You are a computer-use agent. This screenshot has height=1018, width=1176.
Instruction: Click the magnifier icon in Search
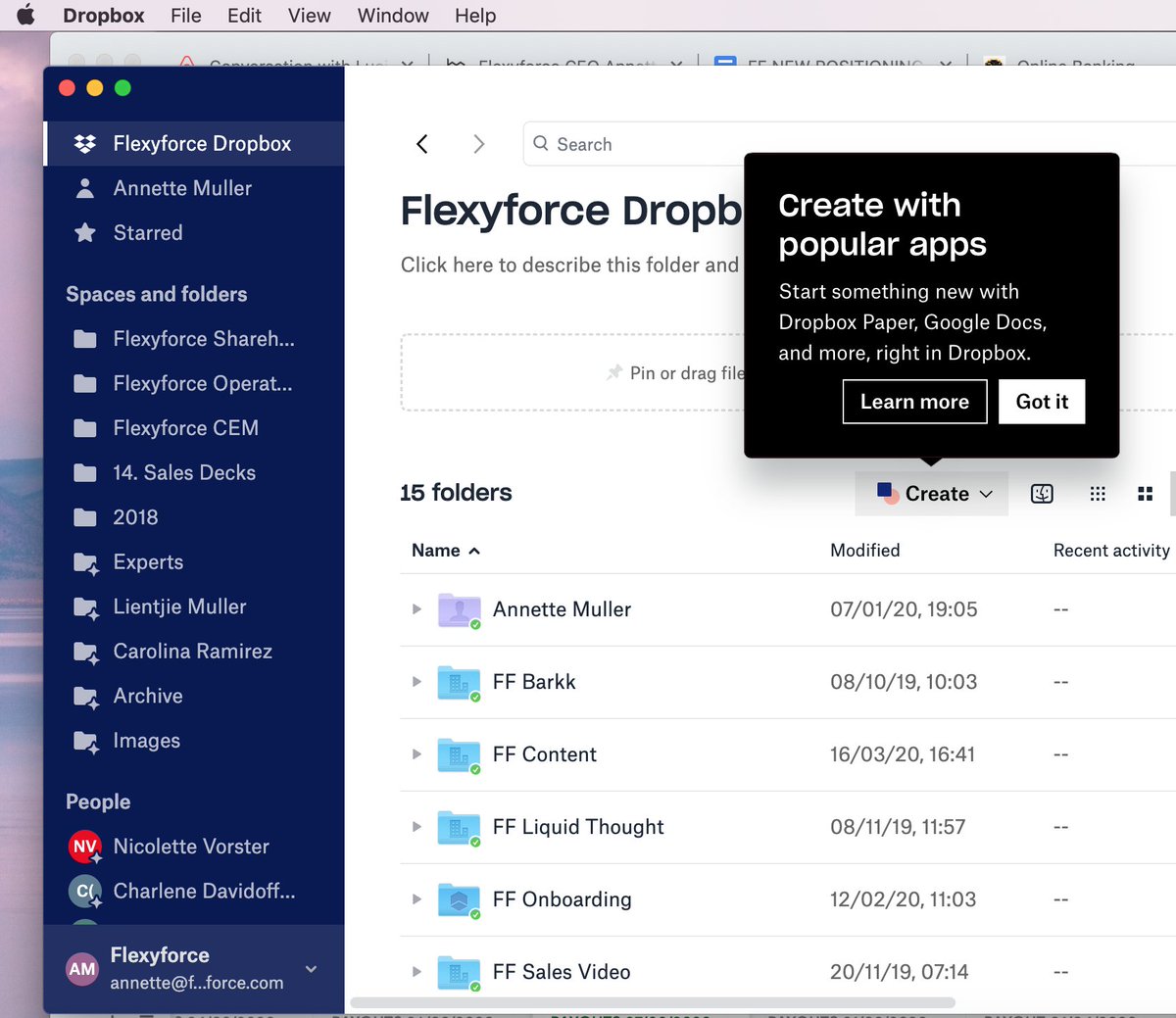point(541,143)
